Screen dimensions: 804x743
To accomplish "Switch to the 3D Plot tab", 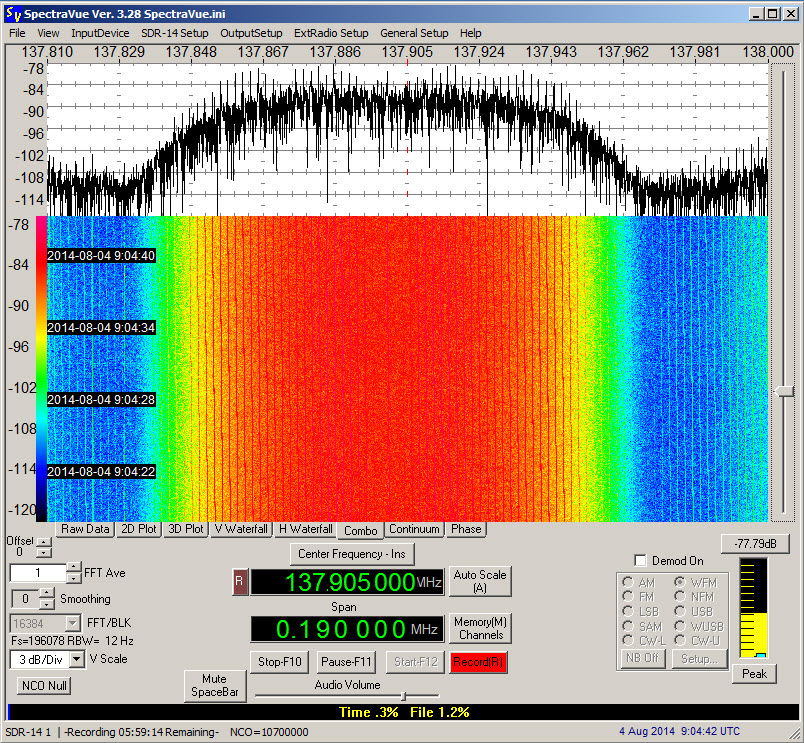I will pyautogui.click(x=186, y=529).
